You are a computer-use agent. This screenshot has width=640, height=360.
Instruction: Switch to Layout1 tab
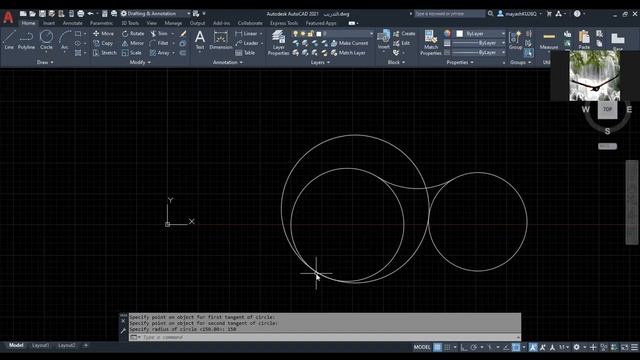(40, 345)
